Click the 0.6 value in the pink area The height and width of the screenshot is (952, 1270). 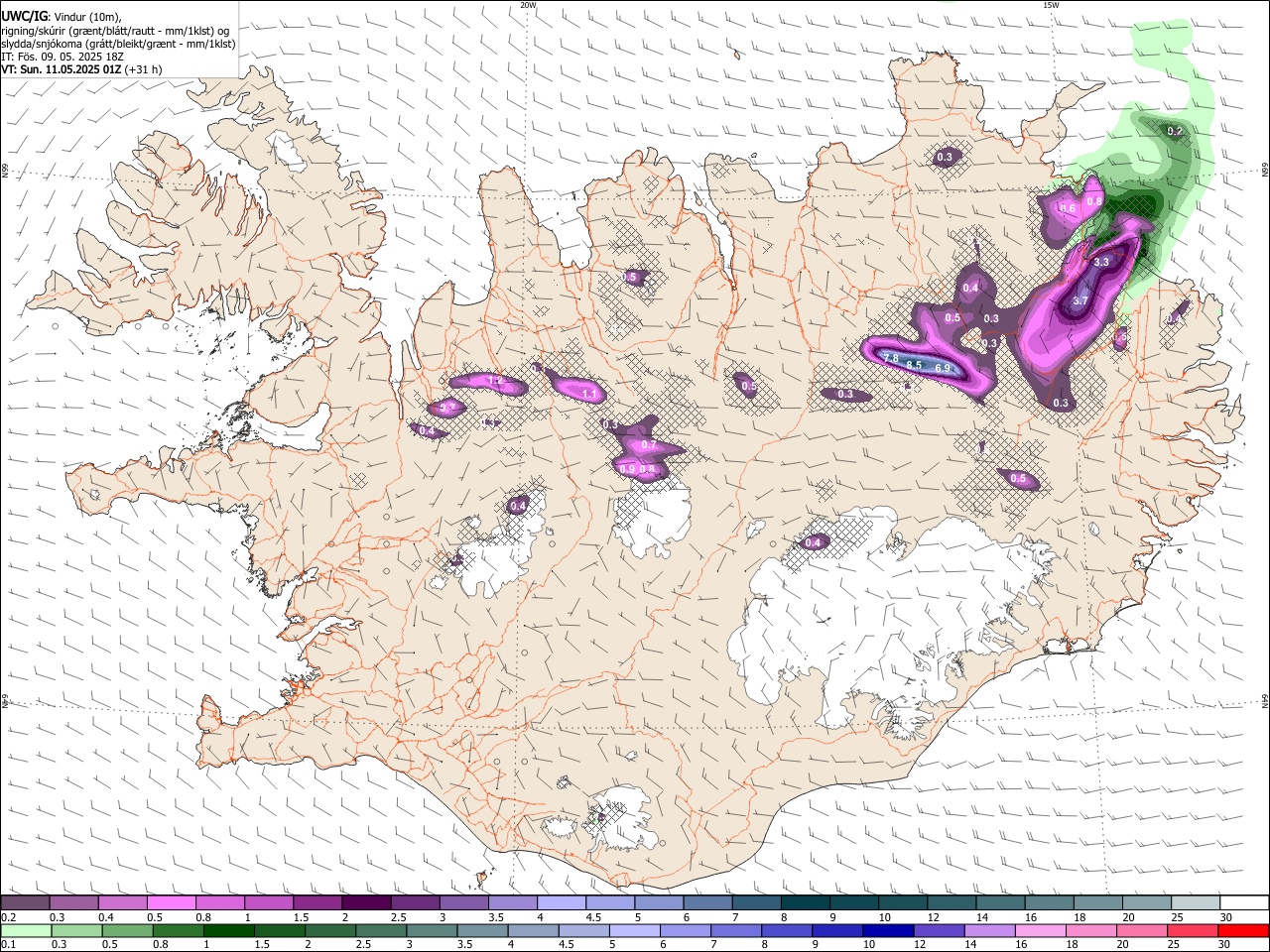(1068, 208)
